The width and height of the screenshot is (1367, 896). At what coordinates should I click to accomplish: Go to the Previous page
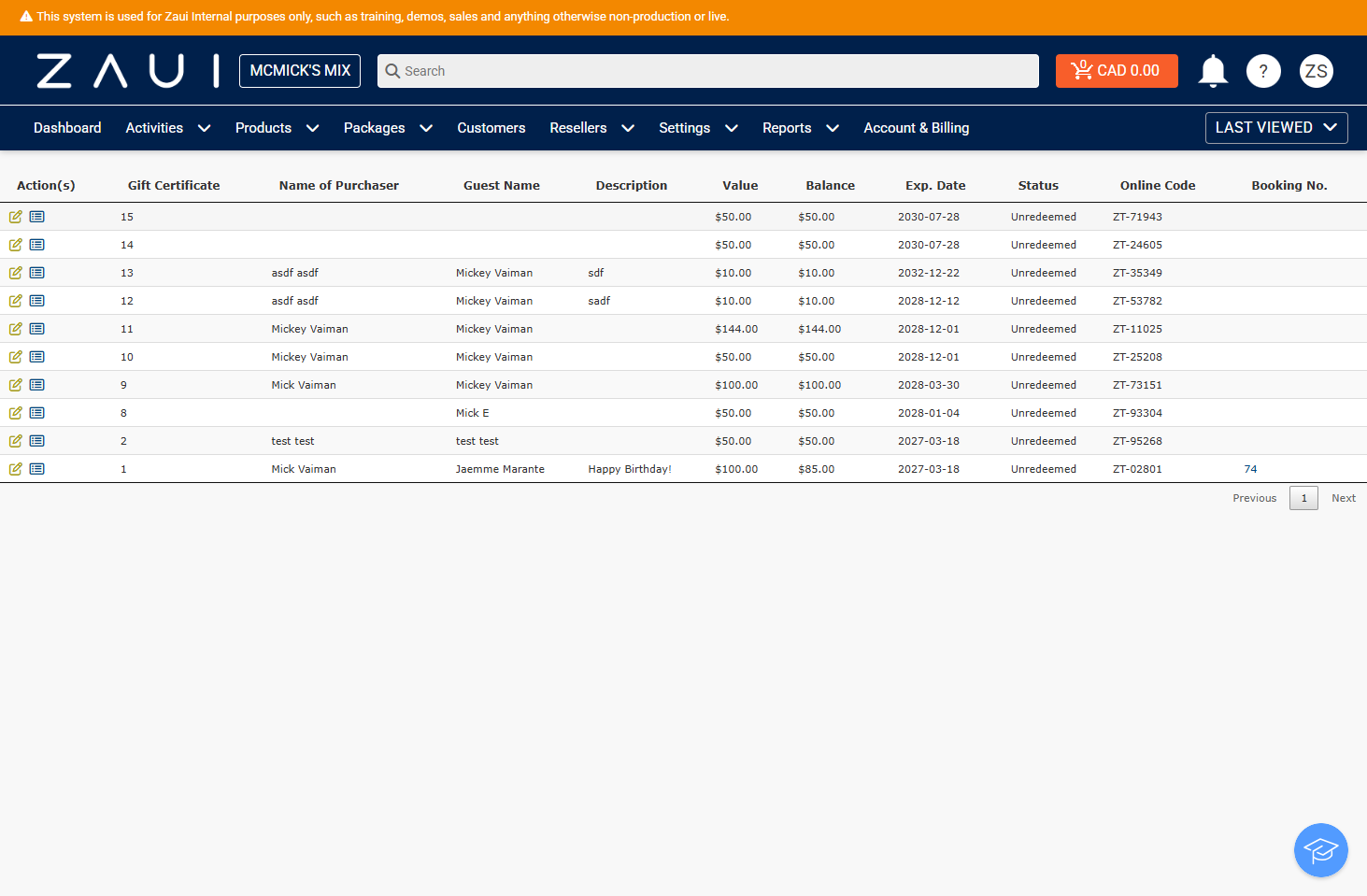pos(1255,498)
